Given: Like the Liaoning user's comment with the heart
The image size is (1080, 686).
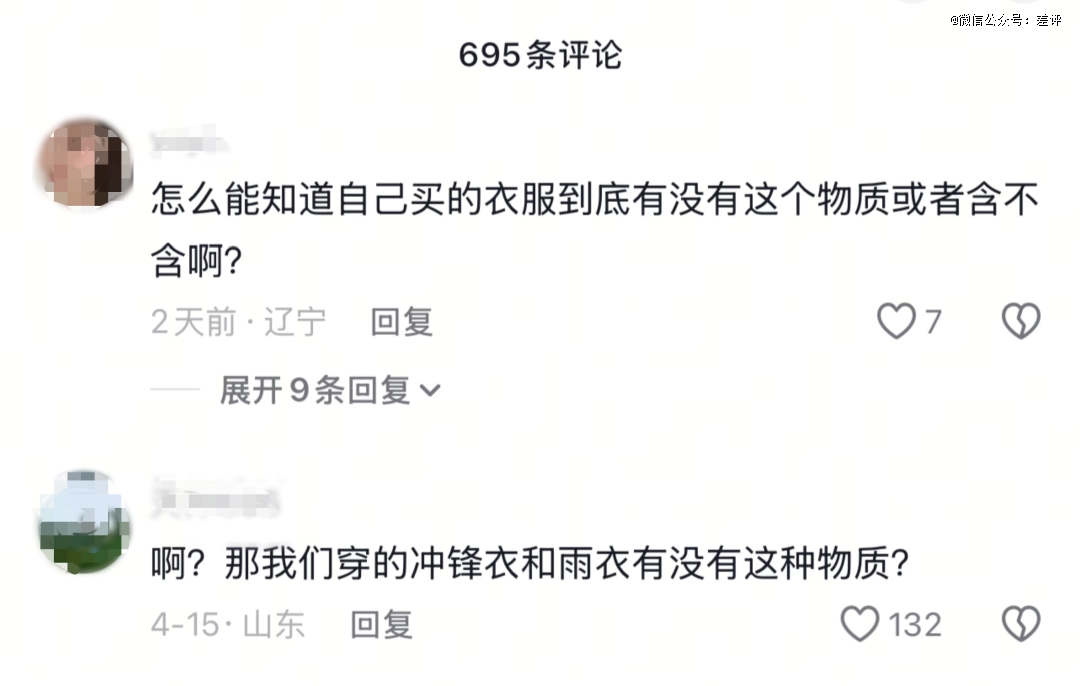Looking at the screenshot, I should pyautogui.click(x=896, y=322).
